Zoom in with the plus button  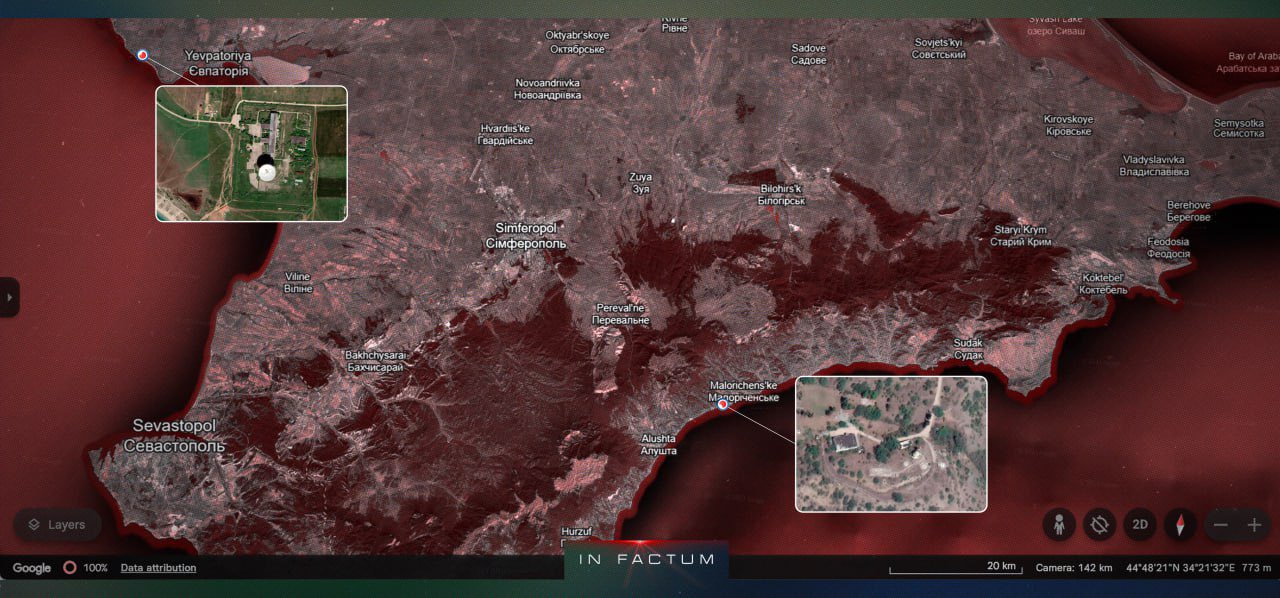(1254, 524)
